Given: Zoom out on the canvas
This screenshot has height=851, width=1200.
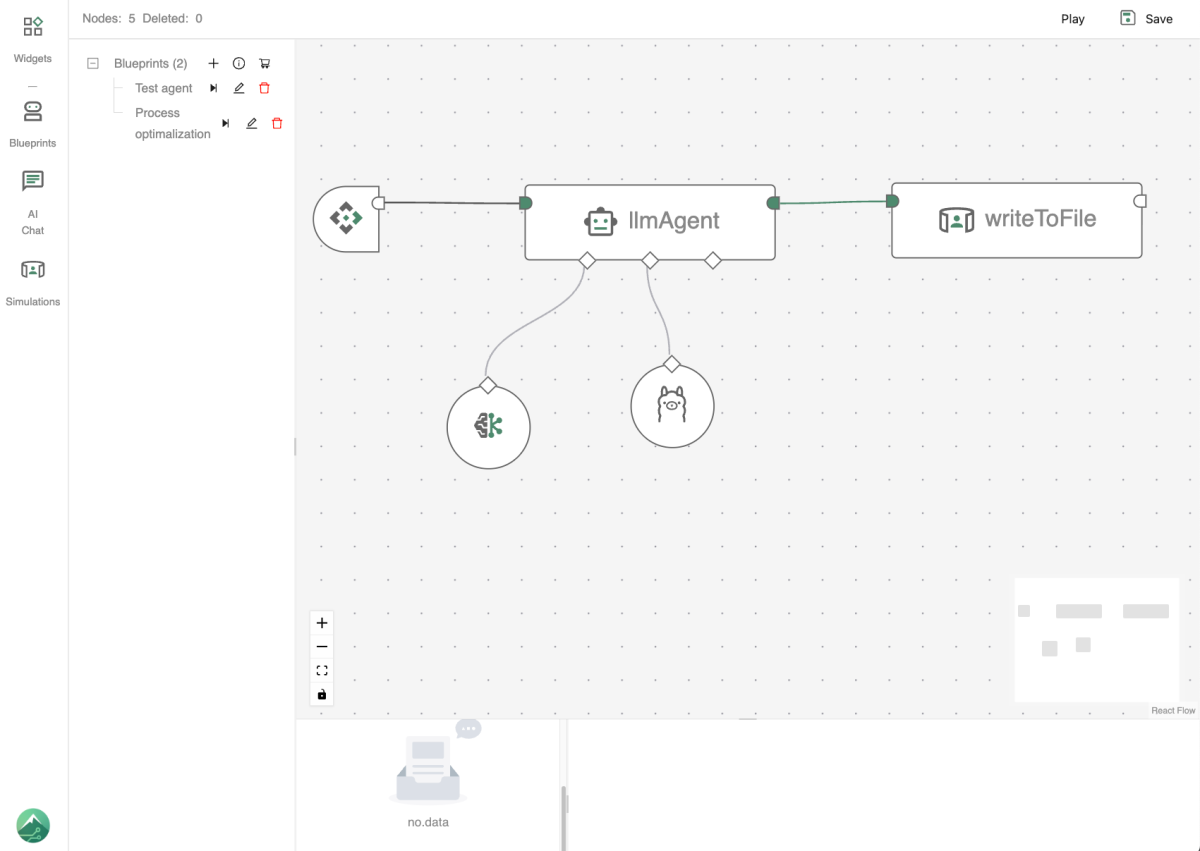Looking at the screenshot, I should click(x=322, y=646).
